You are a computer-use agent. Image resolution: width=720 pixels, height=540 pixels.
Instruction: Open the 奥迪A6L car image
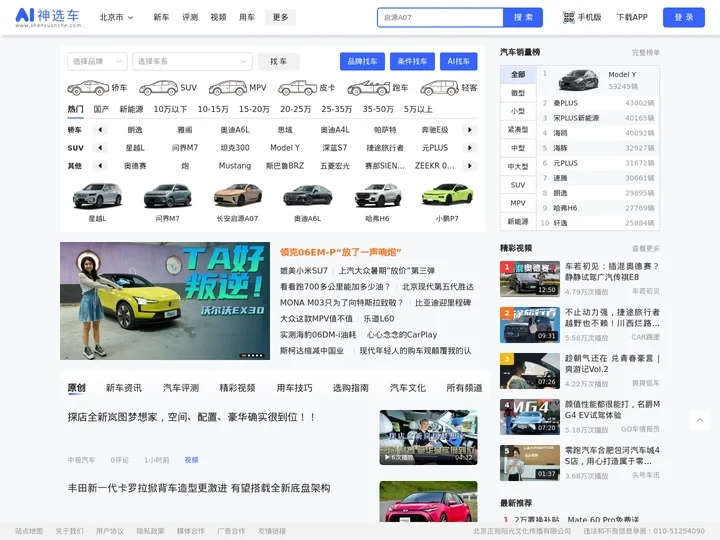point(307,196)
